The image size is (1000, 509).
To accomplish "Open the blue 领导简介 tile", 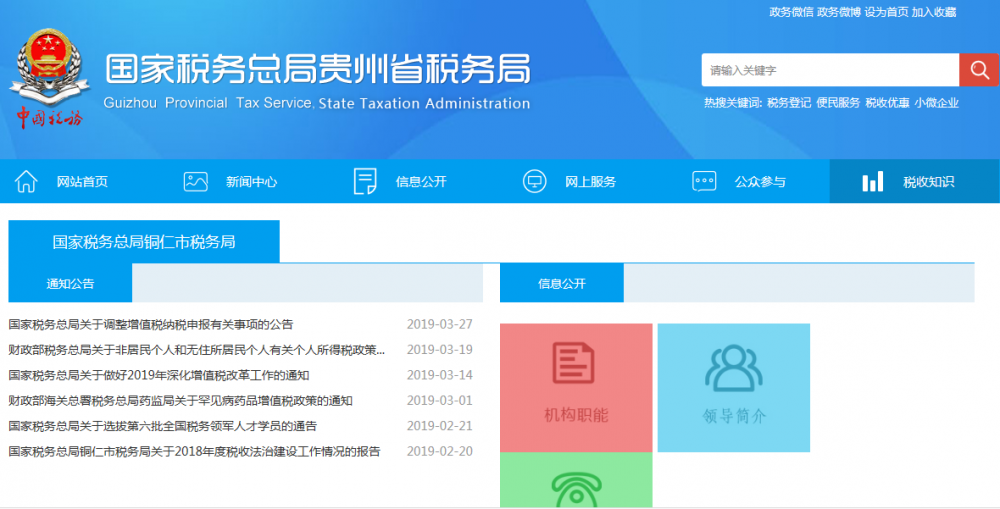I will click(x=733, y=387).
